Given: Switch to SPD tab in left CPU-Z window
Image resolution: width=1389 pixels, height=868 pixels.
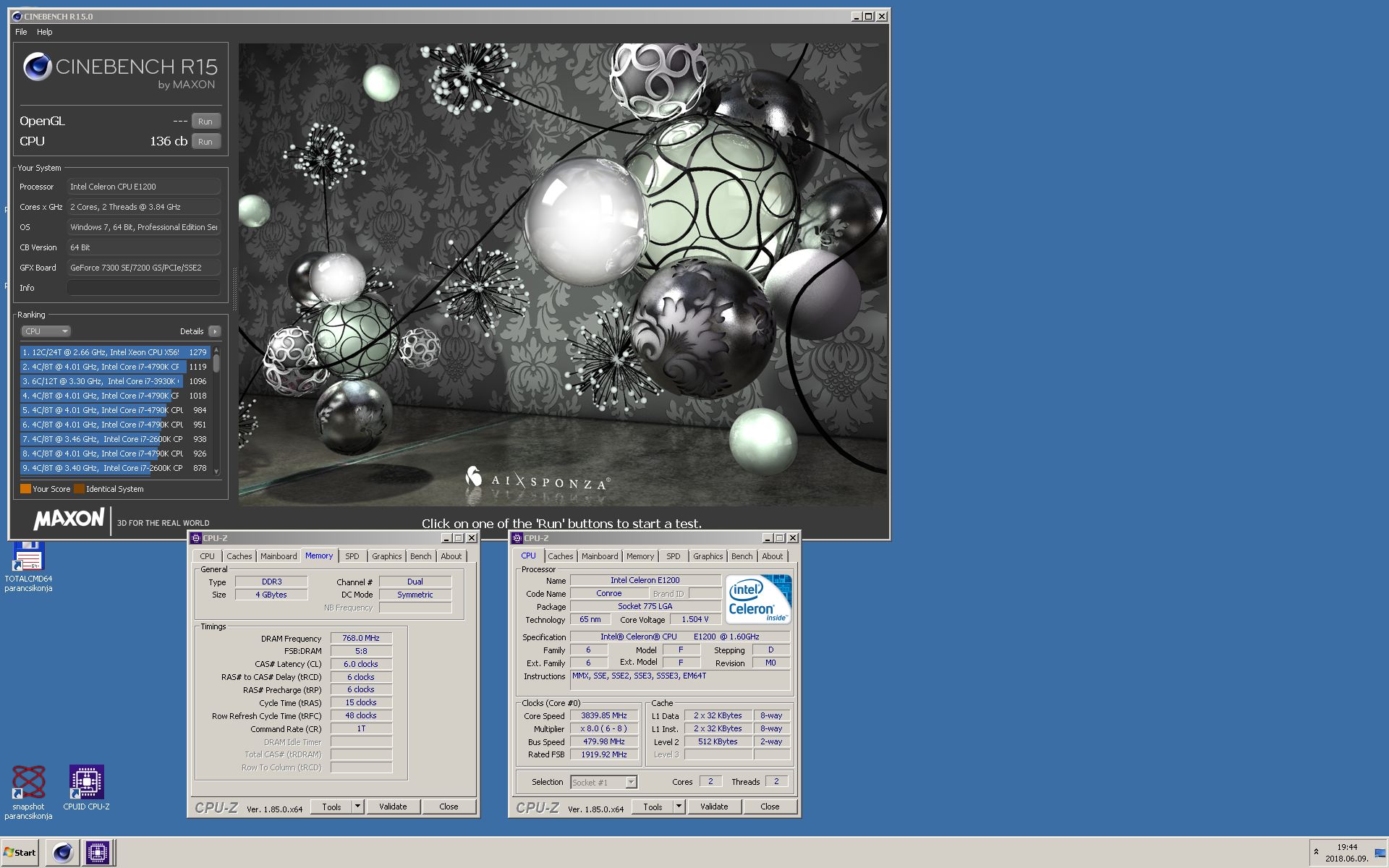Looking at the screenshot, I should point(352,556).
